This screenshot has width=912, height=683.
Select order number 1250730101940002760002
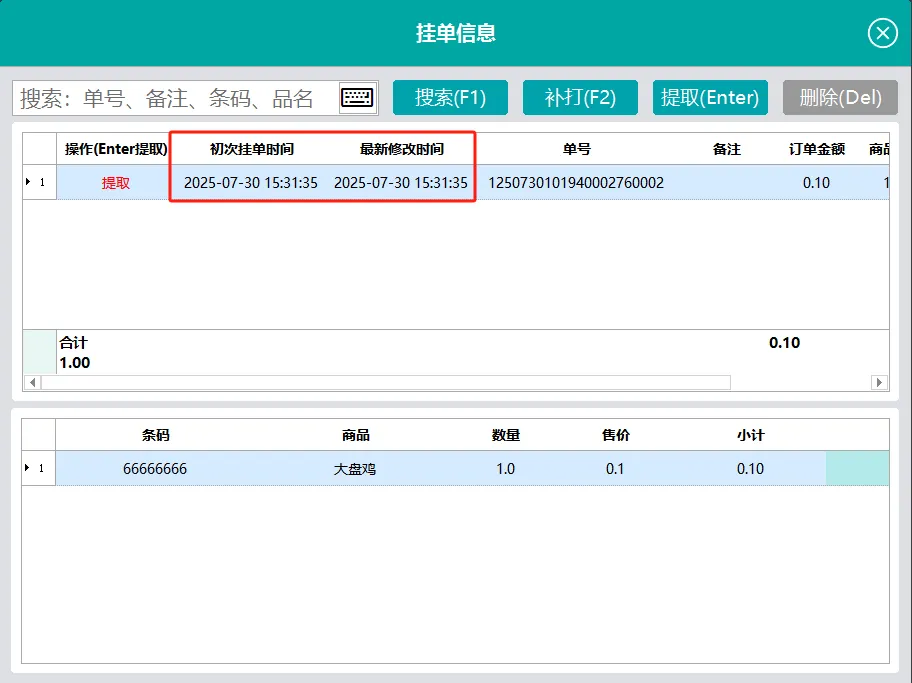[x=576, y=183]
